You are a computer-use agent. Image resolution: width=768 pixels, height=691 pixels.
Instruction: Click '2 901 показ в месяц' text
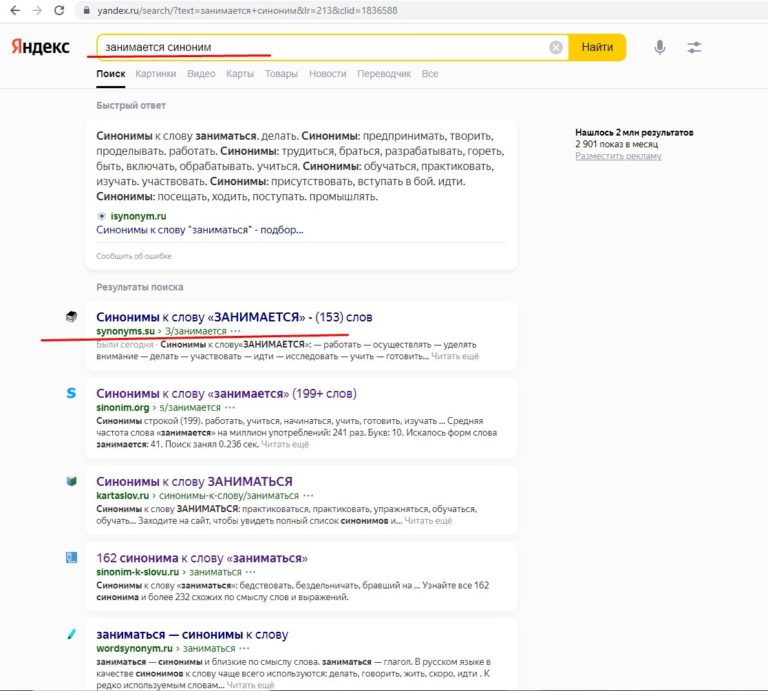point(617,144)
